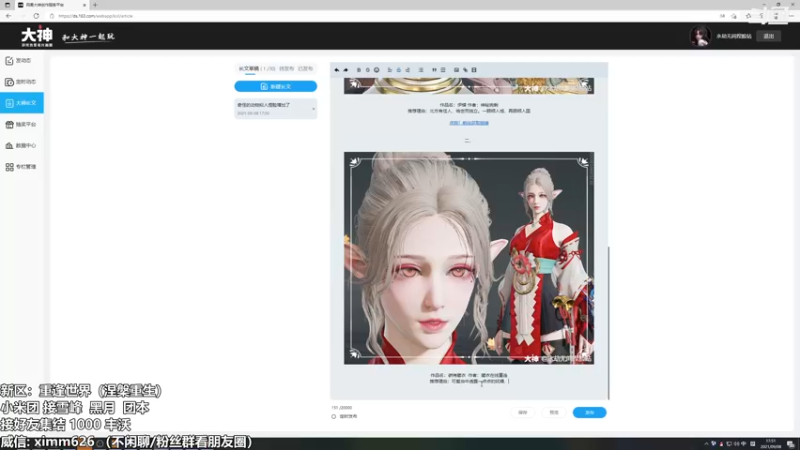Screen dimensions: 800x450
Task: Click the last icon in the editor toolbar
Action: tap(474, 70)
